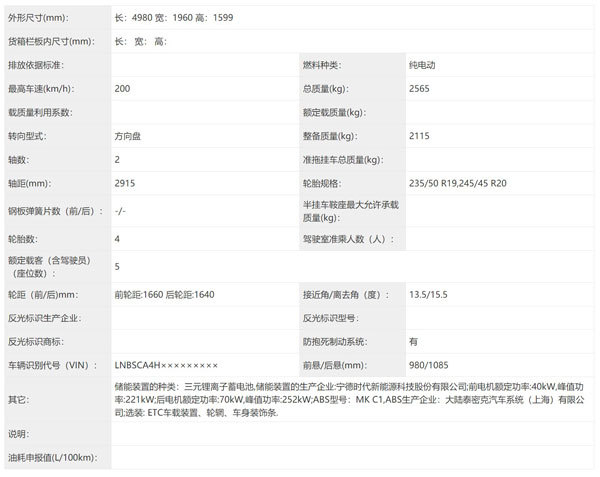The width and height of the screenshot is (600, 477).
Task: Select the 反光标识型号 label
Action: [x=331, y=318]
